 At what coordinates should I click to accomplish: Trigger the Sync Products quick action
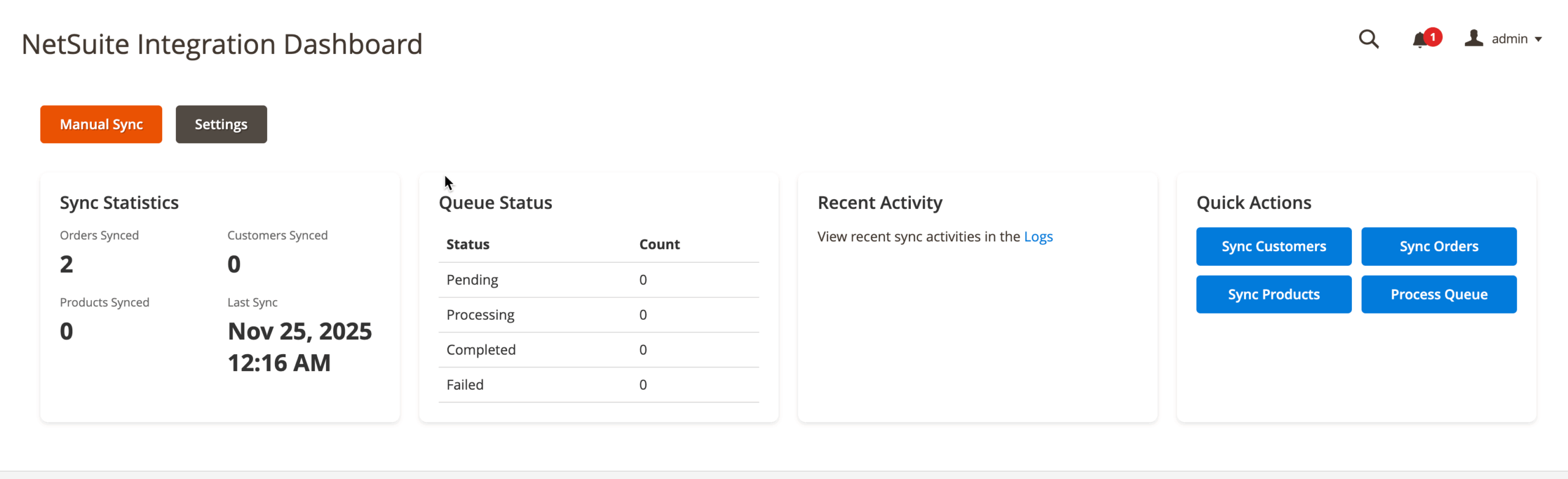click(x=1273, y=294)
